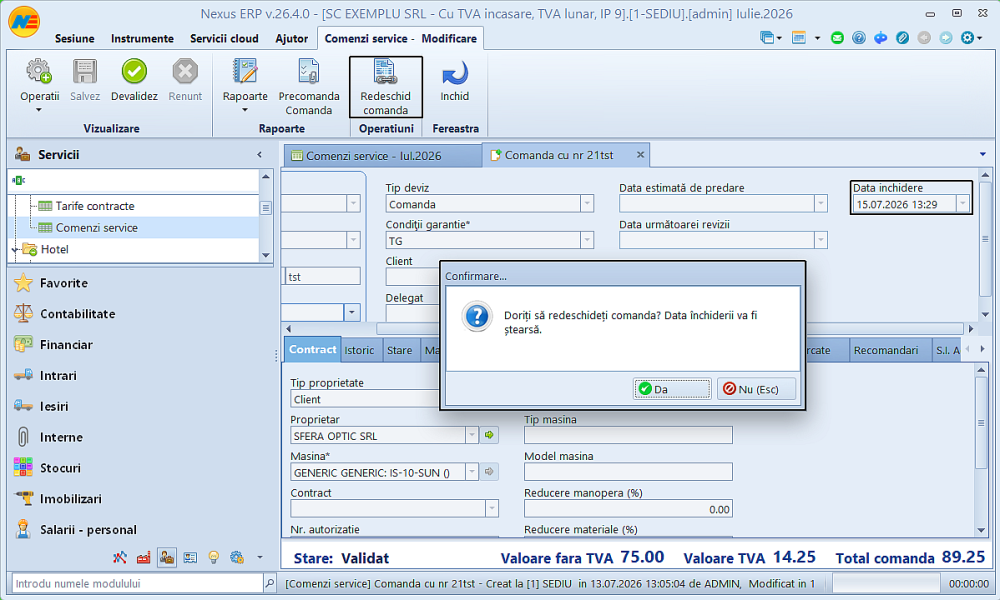Click the Reducere manopera (%) field
The image size is (1000, 600).
pyautogui.click(x=628, y=509)
